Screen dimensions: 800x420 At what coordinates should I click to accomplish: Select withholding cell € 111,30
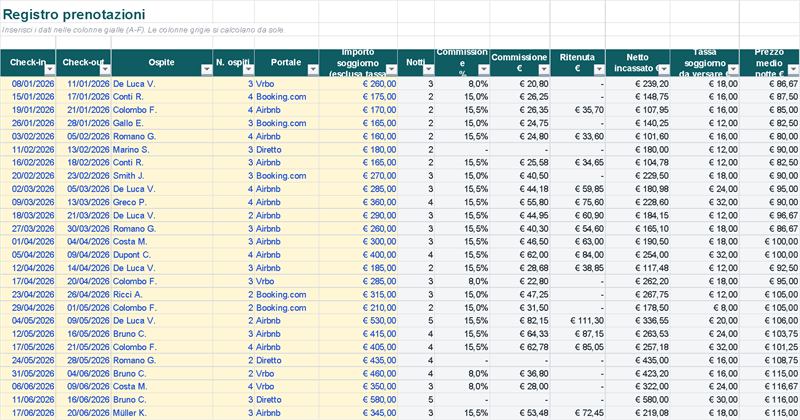coord(578,320)
